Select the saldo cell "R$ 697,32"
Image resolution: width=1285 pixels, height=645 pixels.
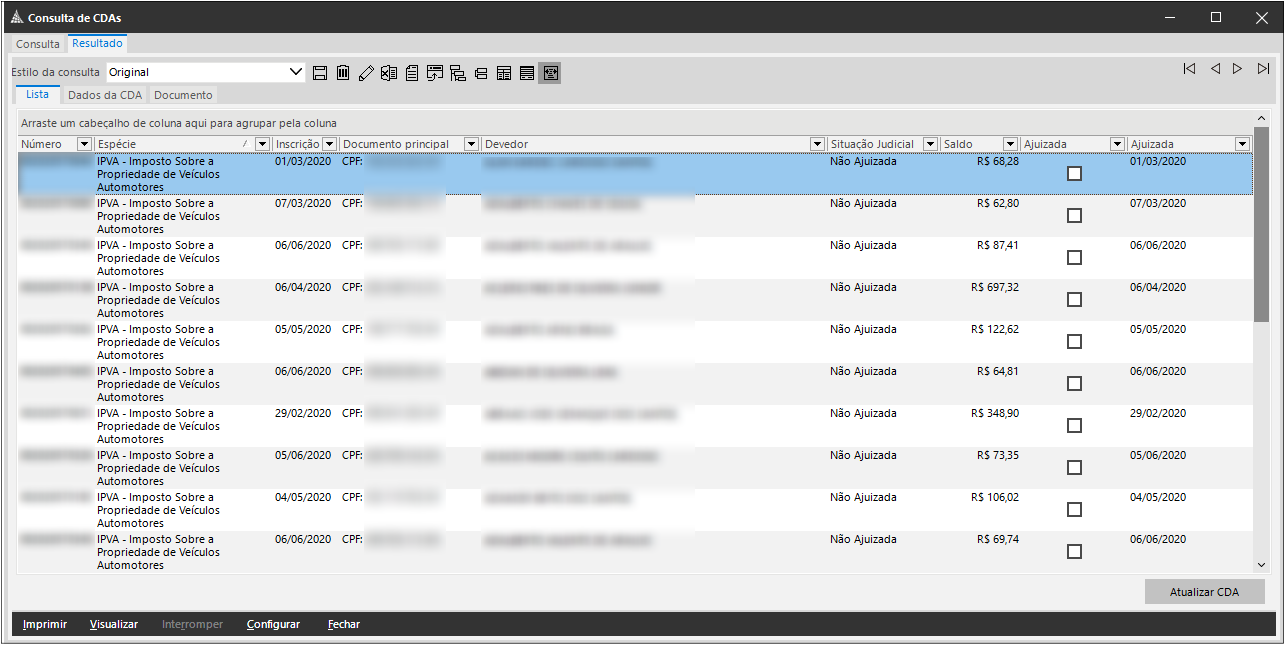(x=995, y=287)
